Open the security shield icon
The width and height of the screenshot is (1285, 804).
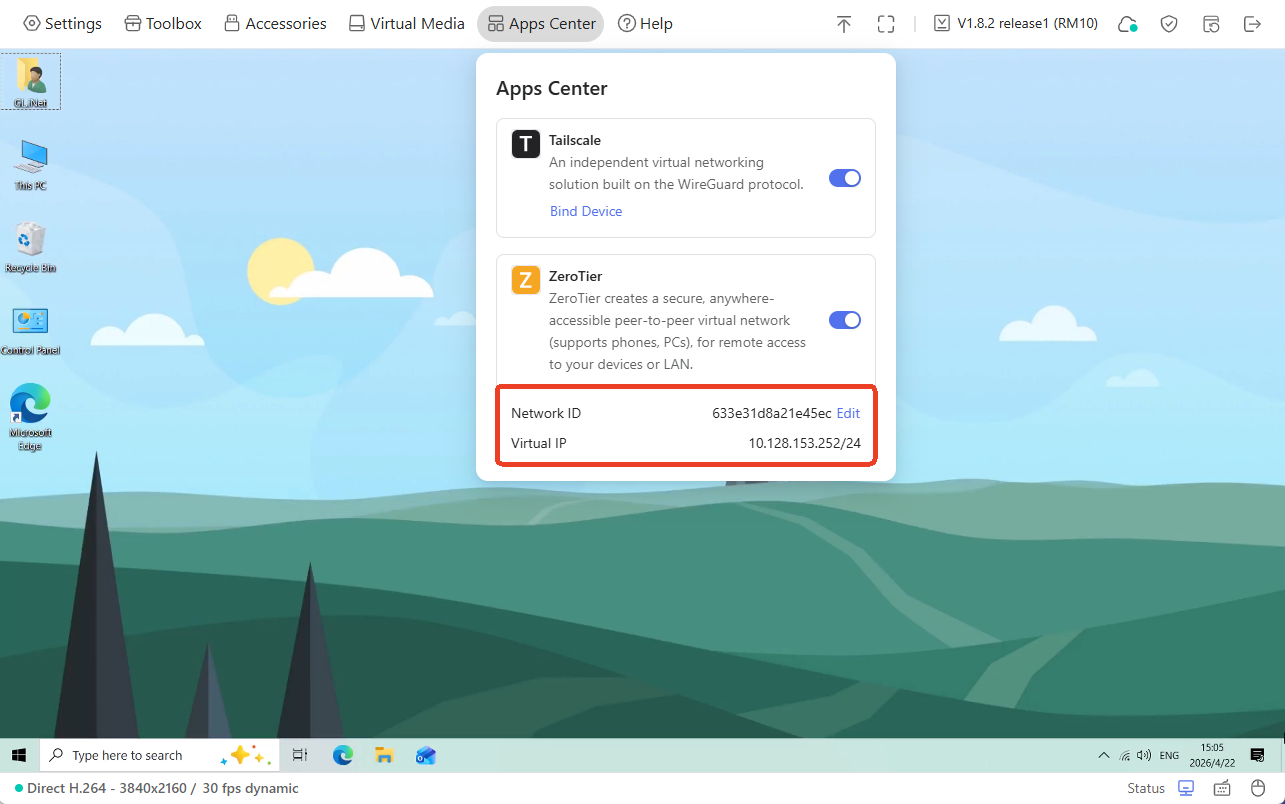(x=1169, y=24)
